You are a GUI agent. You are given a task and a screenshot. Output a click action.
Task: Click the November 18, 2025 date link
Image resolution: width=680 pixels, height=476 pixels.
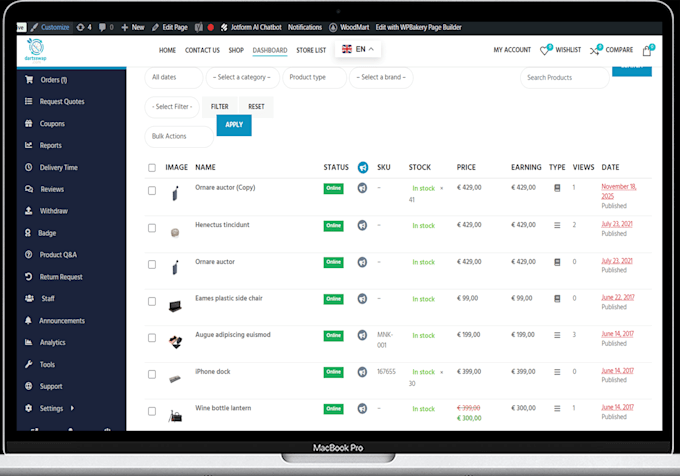tap(618, 191)
